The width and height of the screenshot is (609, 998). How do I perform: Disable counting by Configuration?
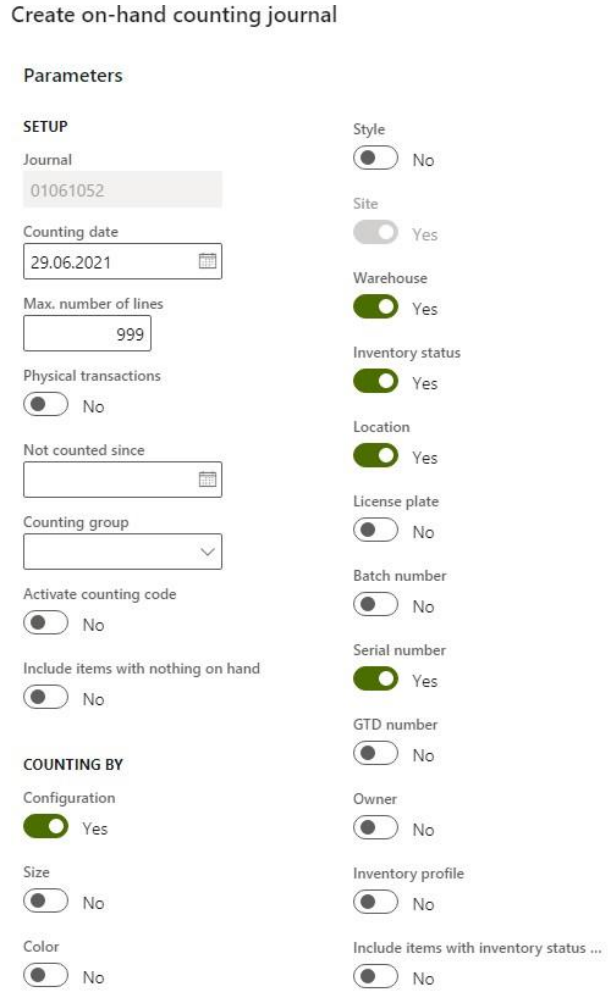(45, 827)
